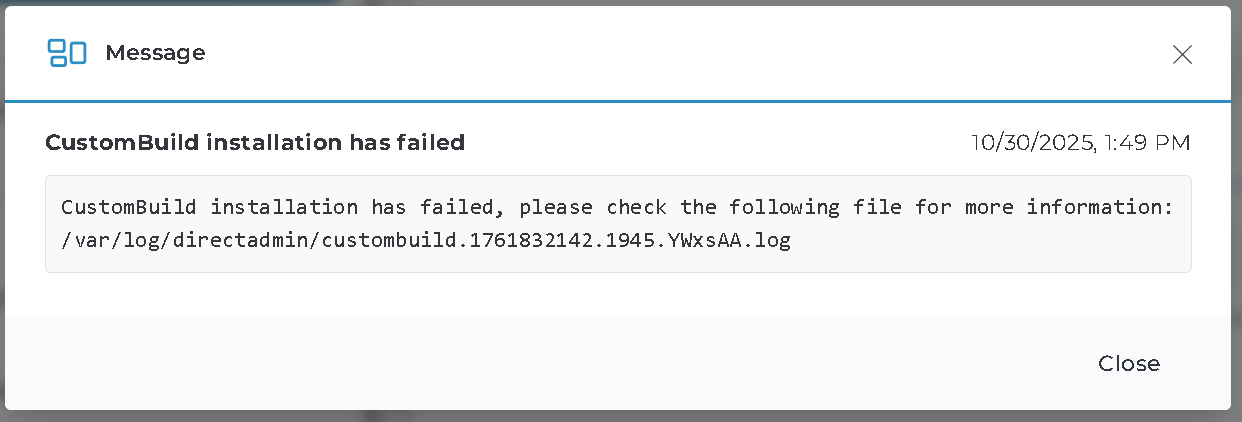The image size is (1242, 422).
Task: Click the "Message" dialog title text
Action: (x=155, y=53)
